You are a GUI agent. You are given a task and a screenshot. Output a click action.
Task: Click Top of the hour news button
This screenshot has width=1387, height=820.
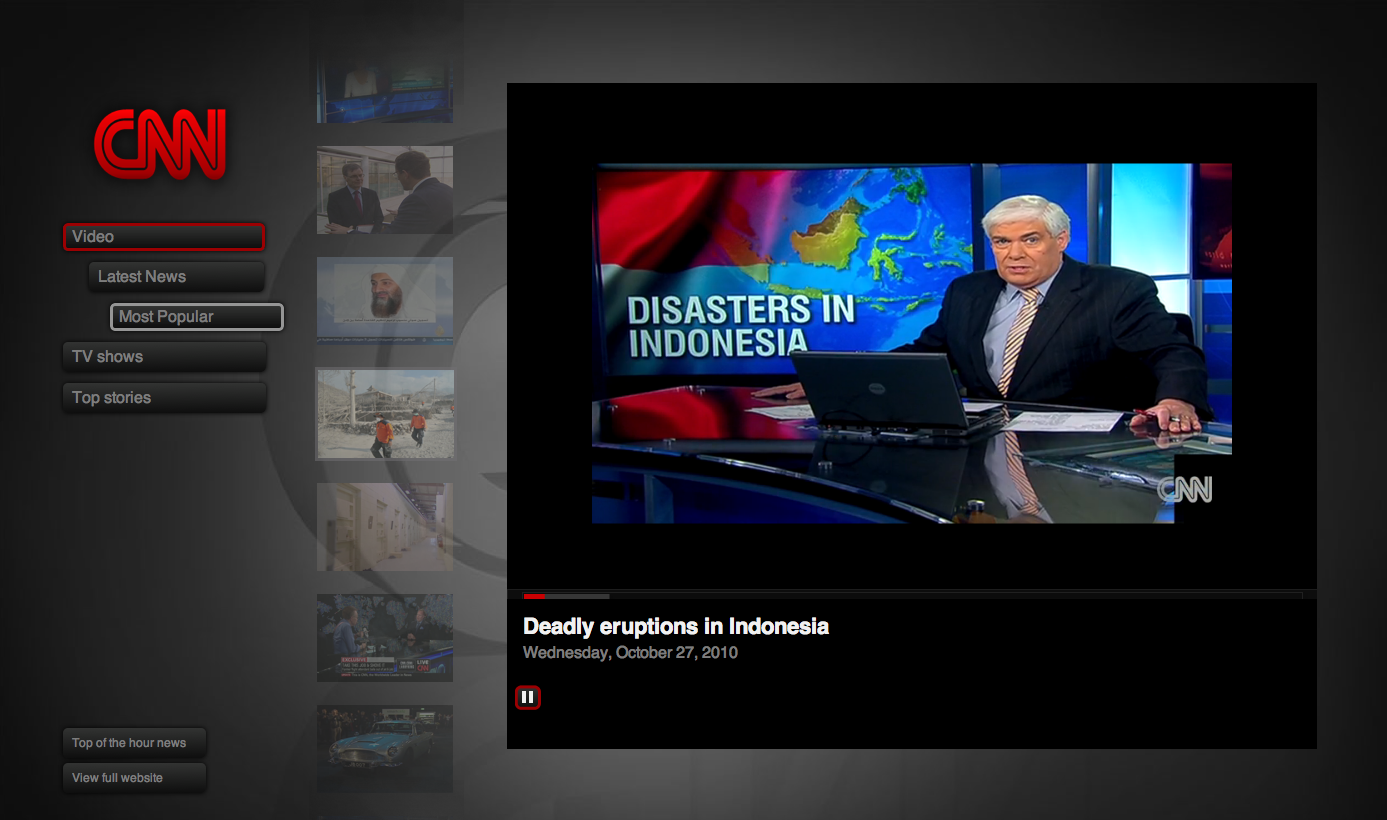click(134, 743)
